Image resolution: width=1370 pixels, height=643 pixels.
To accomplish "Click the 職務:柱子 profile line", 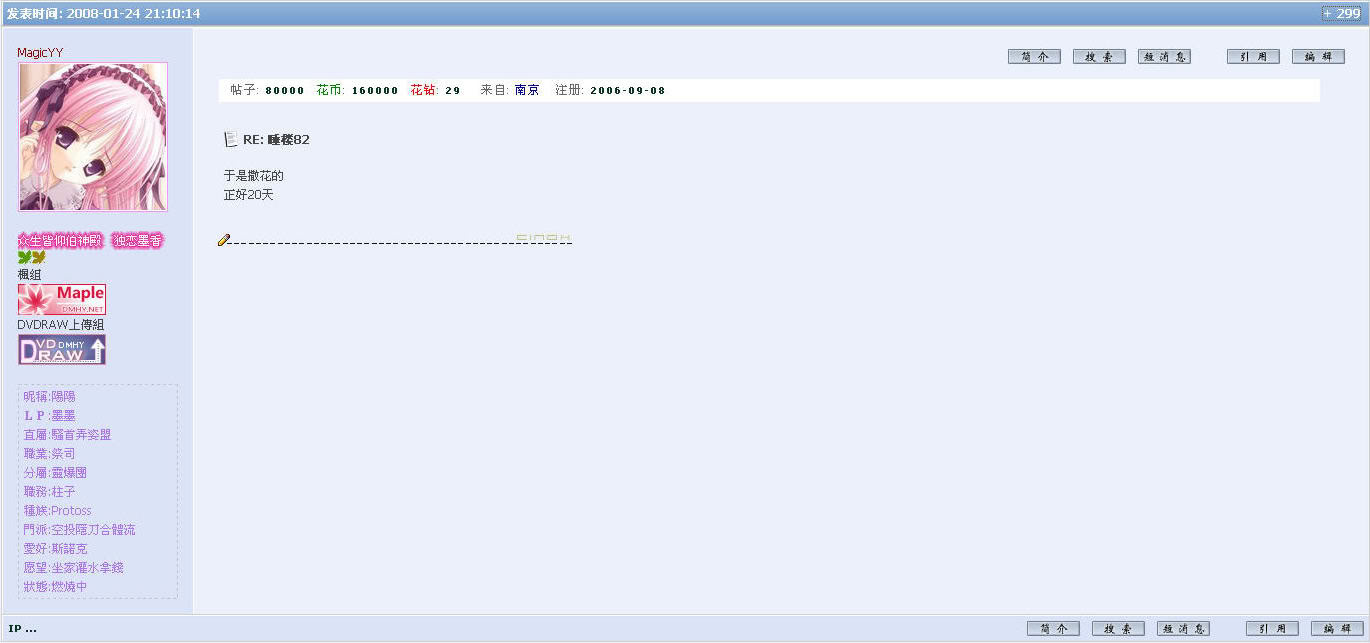I will pos(49,492).
